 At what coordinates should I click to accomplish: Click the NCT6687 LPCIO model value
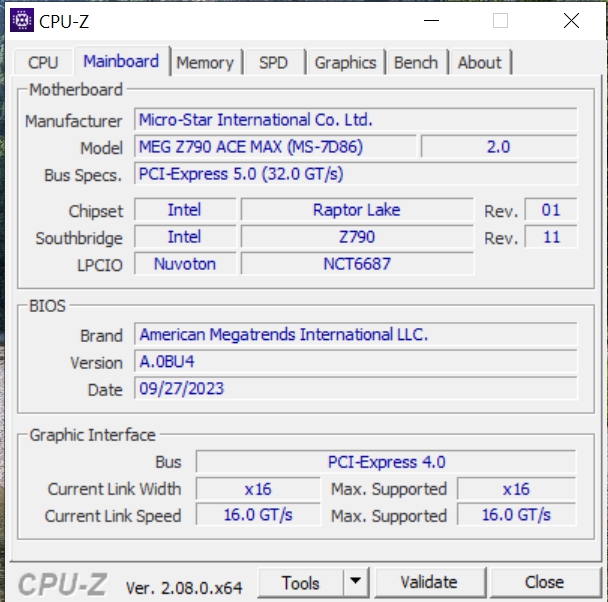click(x=357, y=264)
